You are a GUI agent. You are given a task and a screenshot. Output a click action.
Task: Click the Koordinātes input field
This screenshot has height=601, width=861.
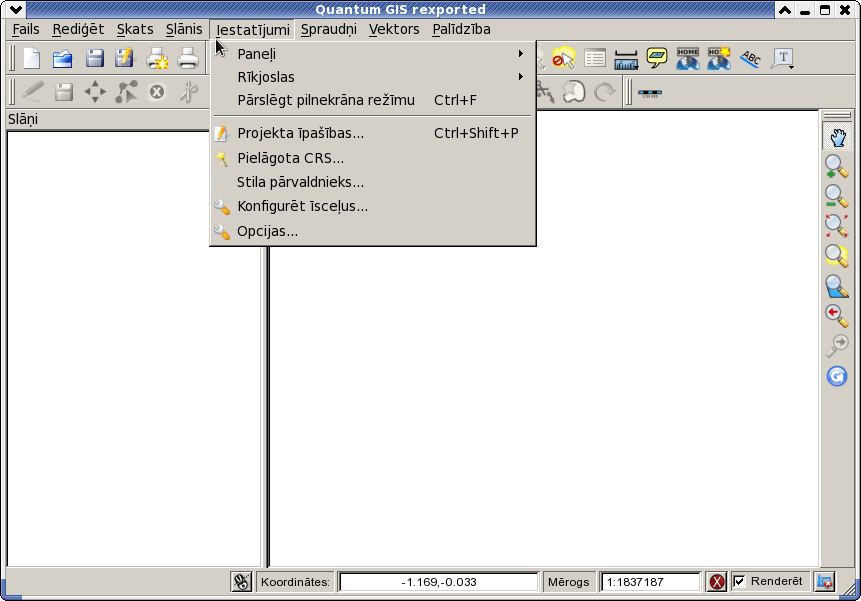tap(438, 582)
